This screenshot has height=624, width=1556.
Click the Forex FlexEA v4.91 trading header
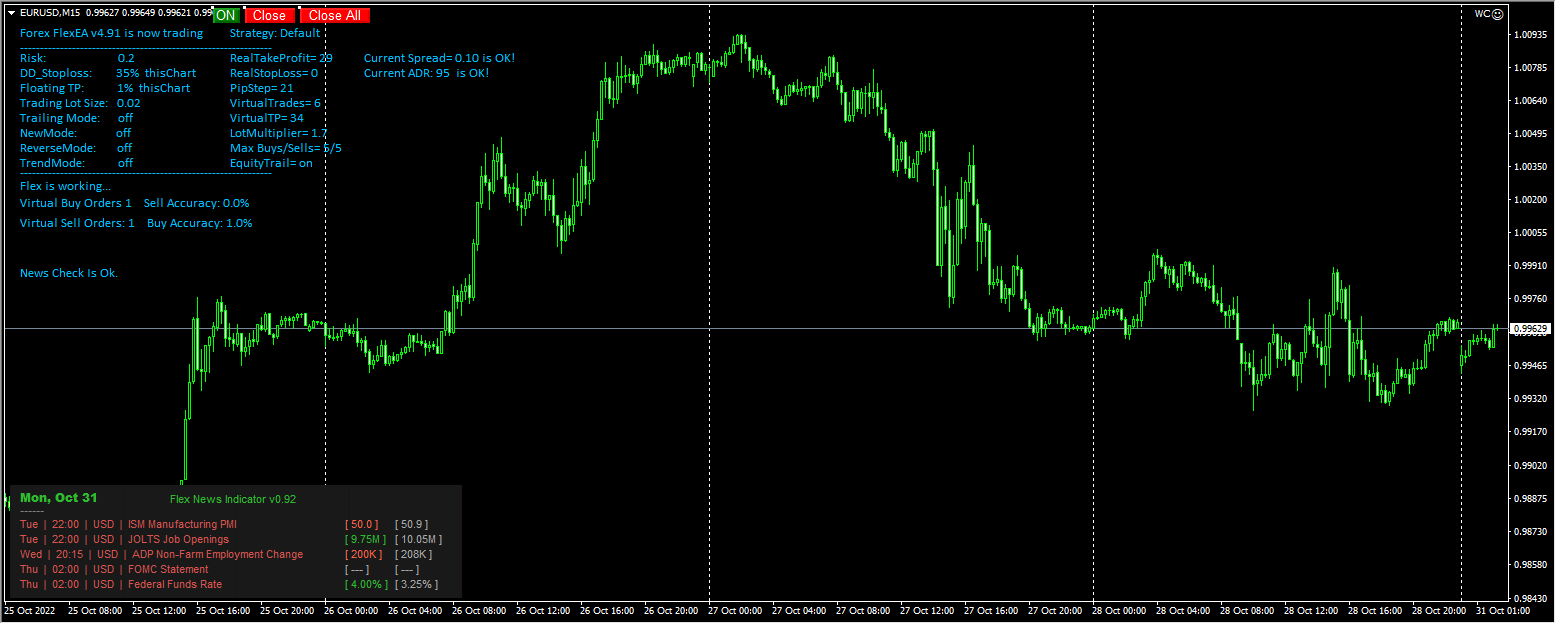tap(111, 32)
